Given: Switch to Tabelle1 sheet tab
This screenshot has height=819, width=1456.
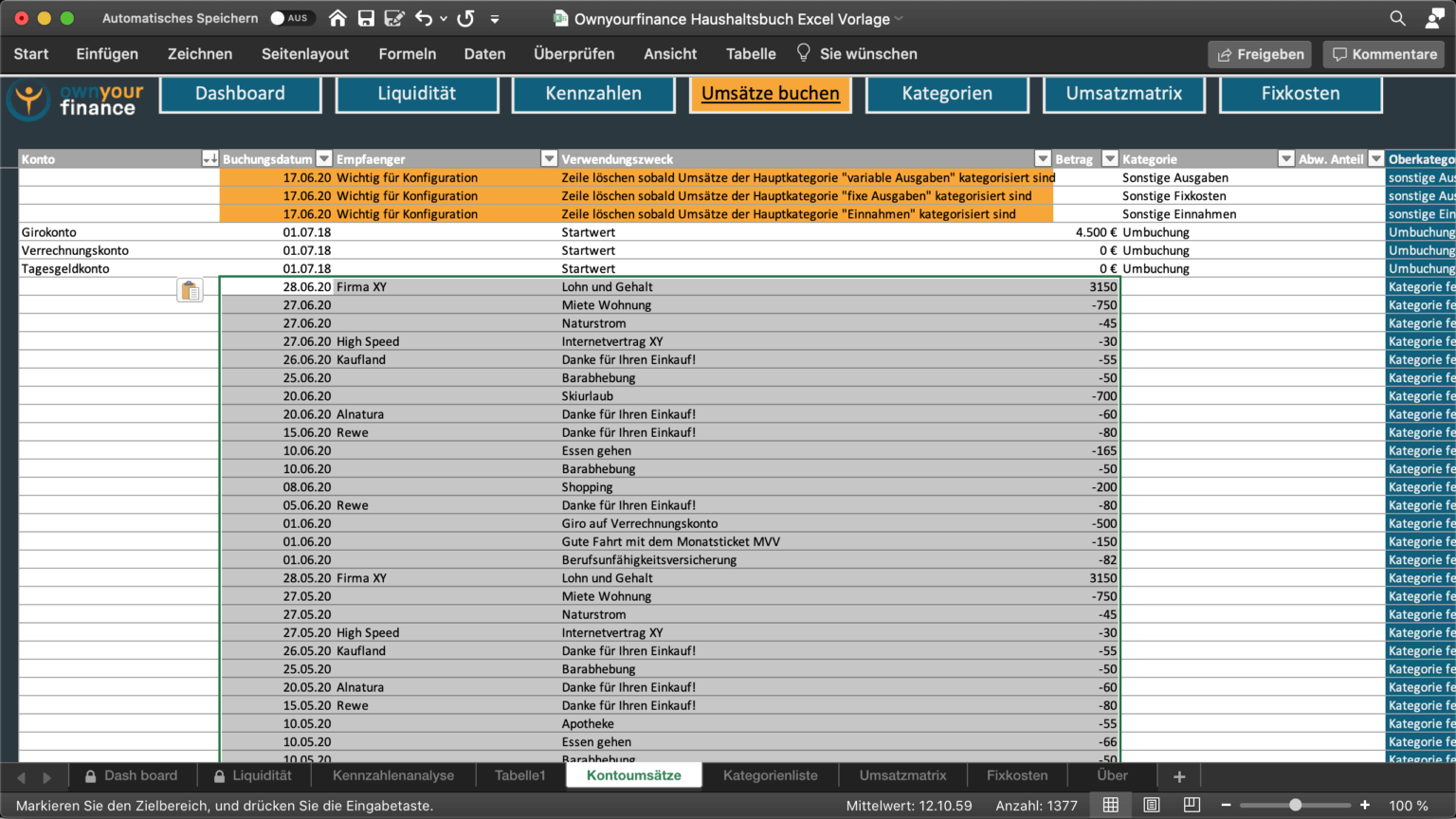Looking at the screenshot, I should [520, 775].
